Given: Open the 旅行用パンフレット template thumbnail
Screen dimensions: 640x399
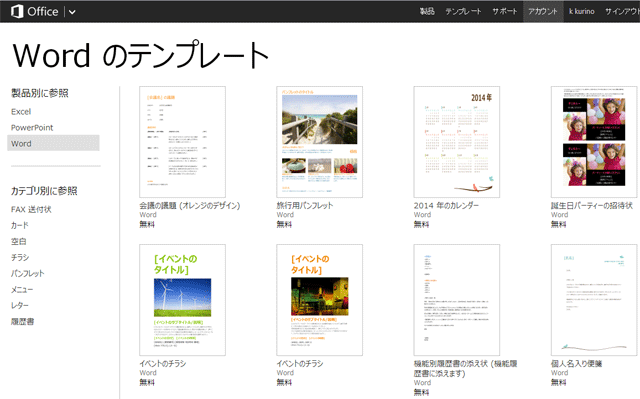Looking at the screenshot, I should tap(320, 142).
